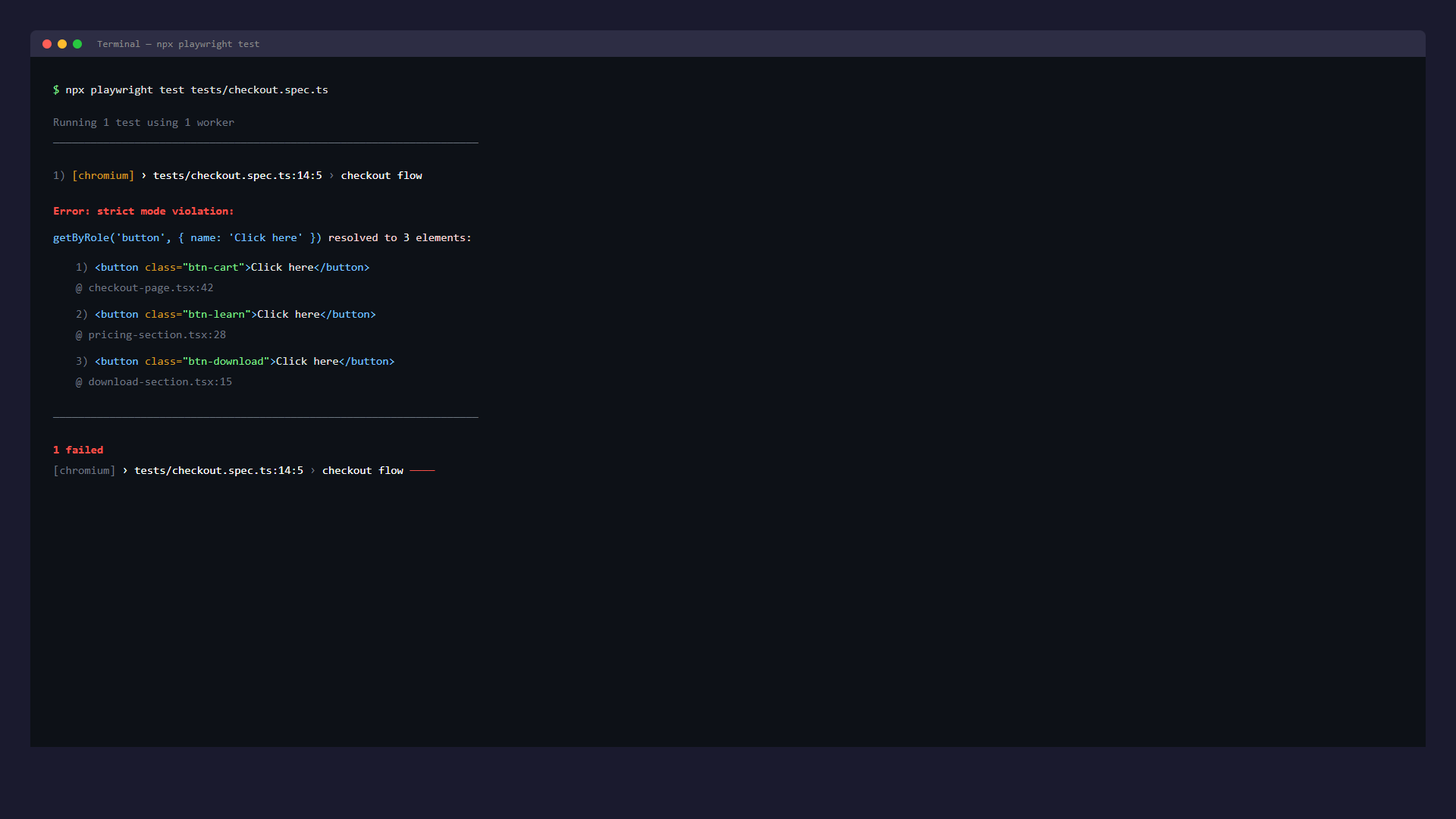The image size is (1456, 819).
Task: Click the green dollar prompt symbol
Action: [56, 89]
